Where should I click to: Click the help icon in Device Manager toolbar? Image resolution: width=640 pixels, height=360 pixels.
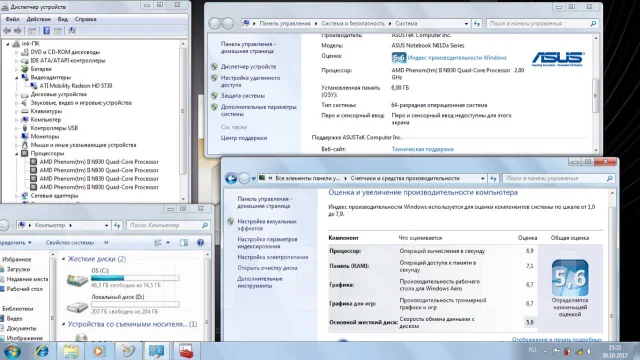tap(47, 31)
